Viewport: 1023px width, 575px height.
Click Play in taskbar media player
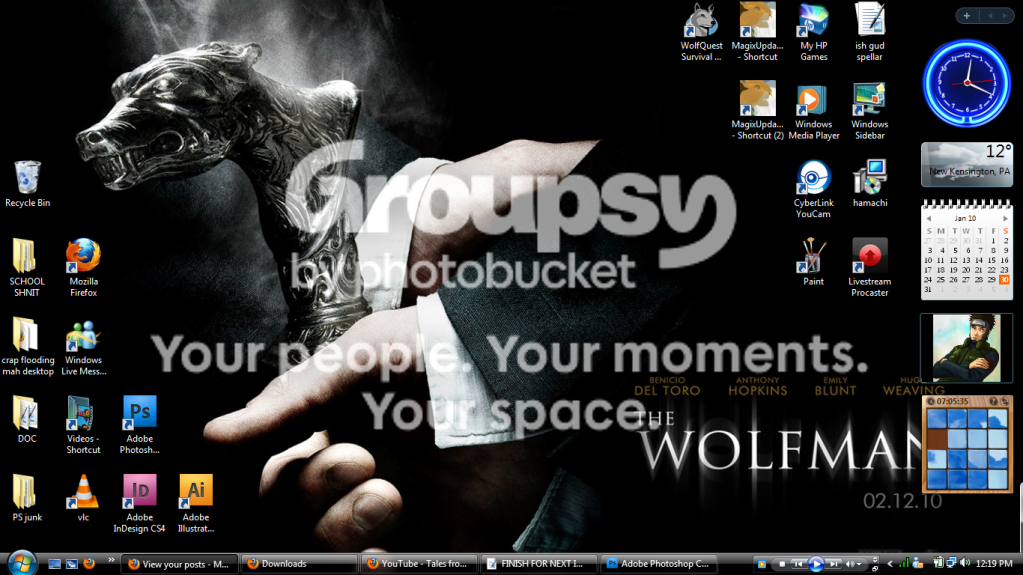pos(816,564)
